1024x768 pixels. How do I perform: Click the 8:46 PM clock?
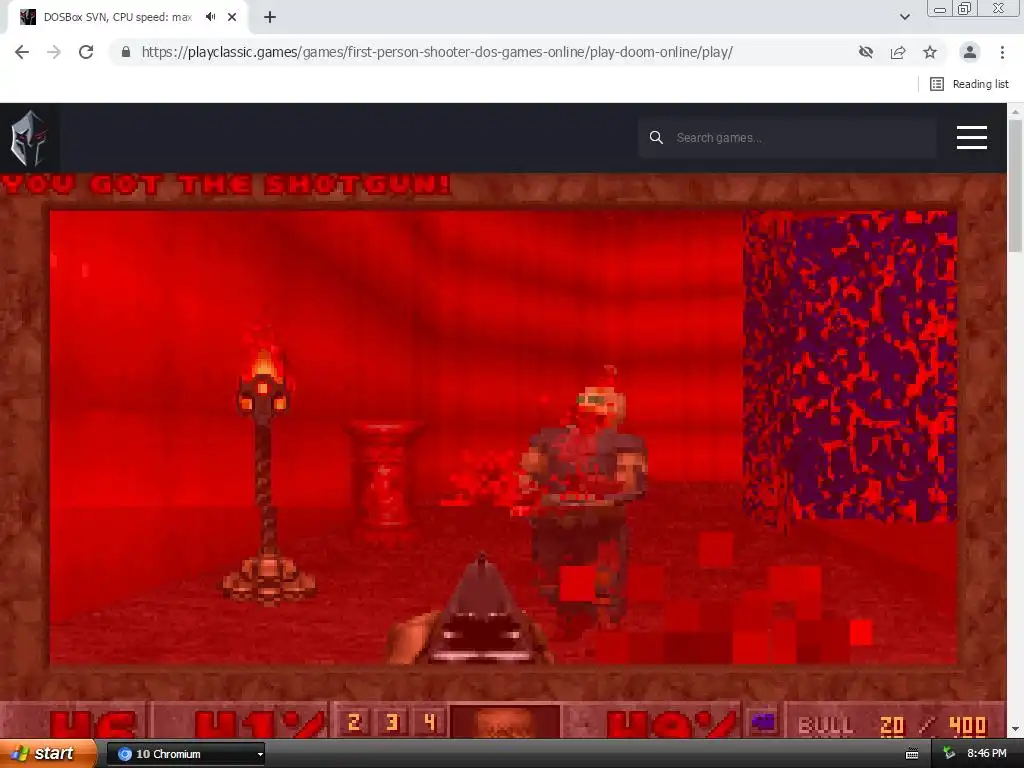[987, 754]
